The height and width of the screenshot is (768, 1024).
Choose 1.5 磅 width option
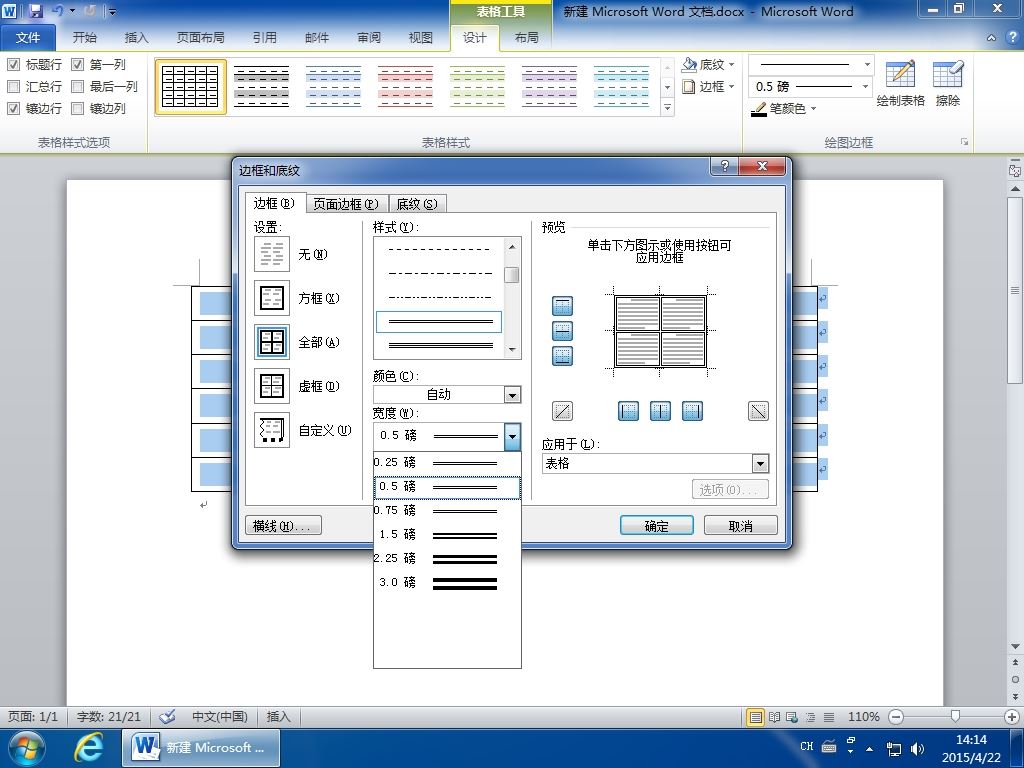coord(447,535)
